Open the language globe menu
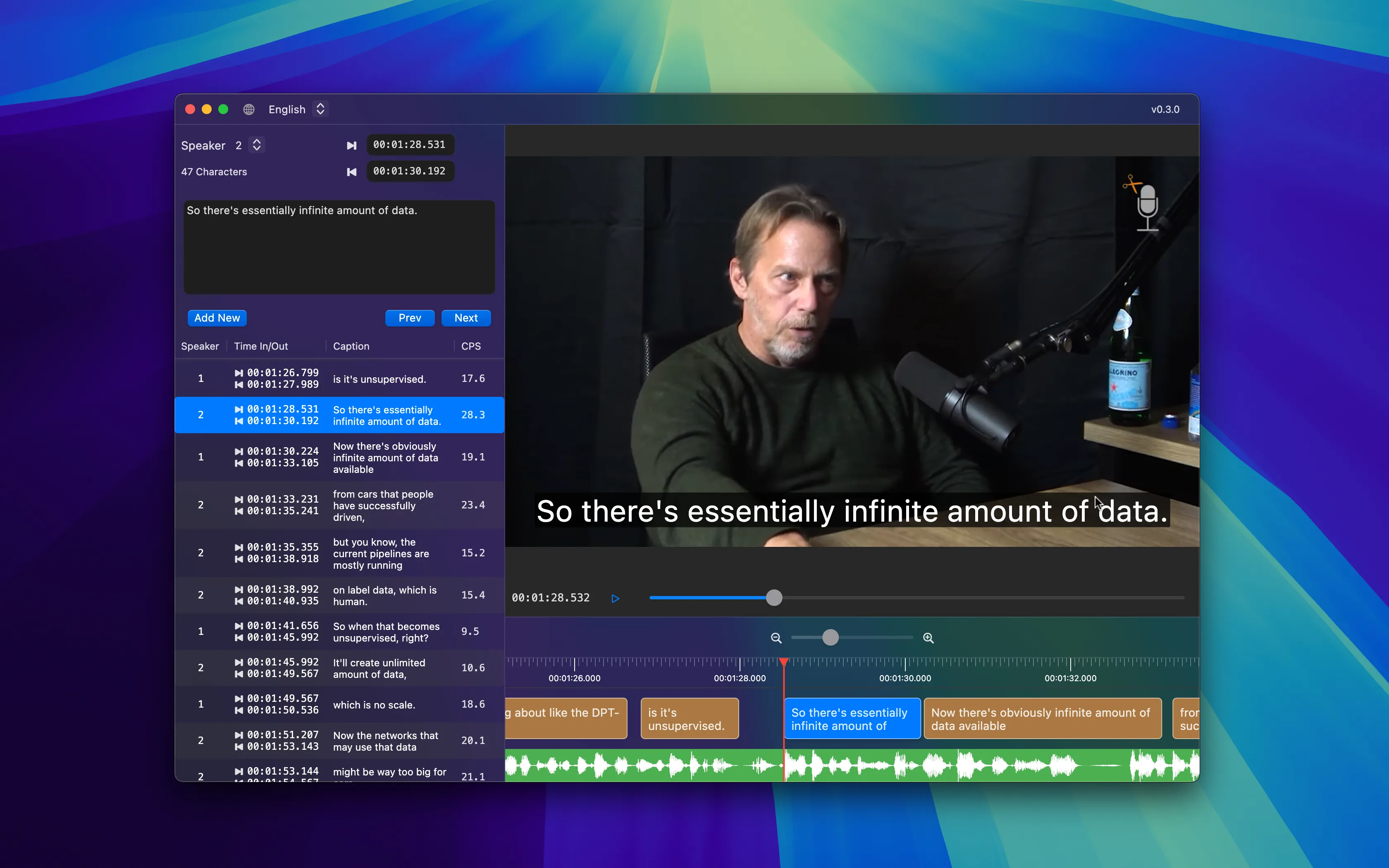Image resolution: width=1389 pixels, height=868 pixels. pos(249,109)
